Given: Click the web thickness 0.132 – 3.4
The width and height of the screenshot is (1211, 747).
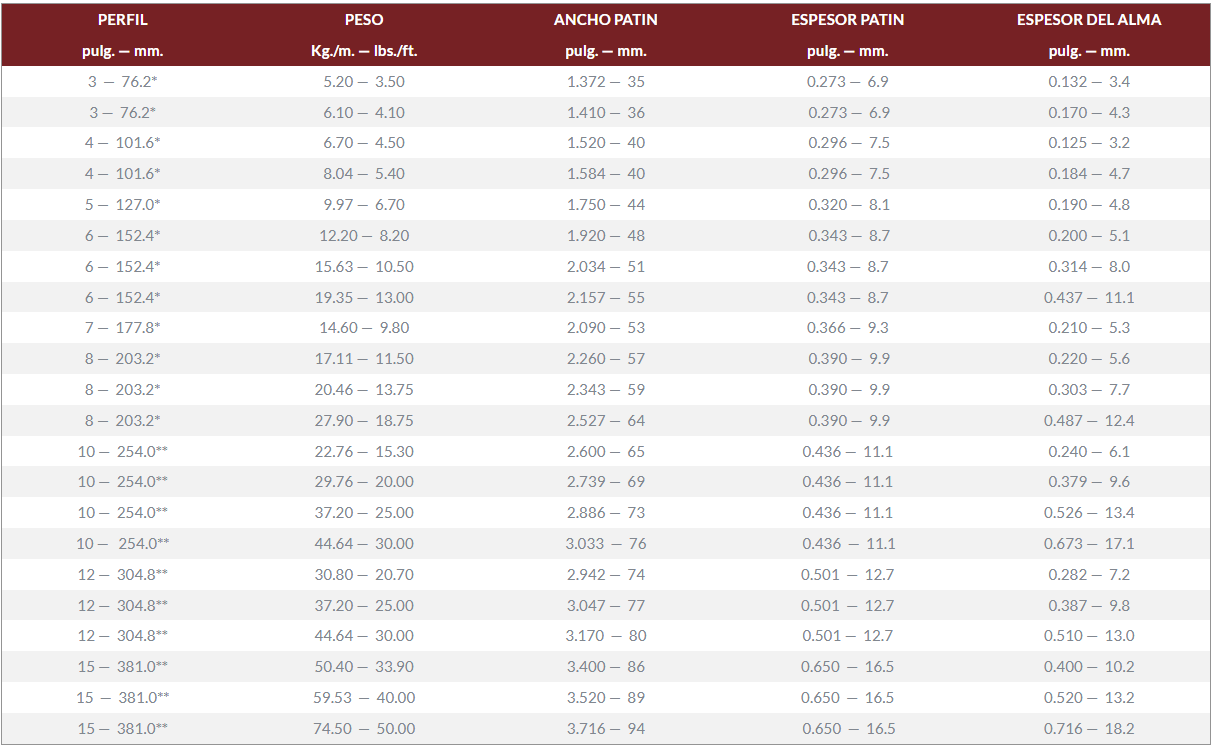Looking at the screenshot, I should [x=1089, y=82].
